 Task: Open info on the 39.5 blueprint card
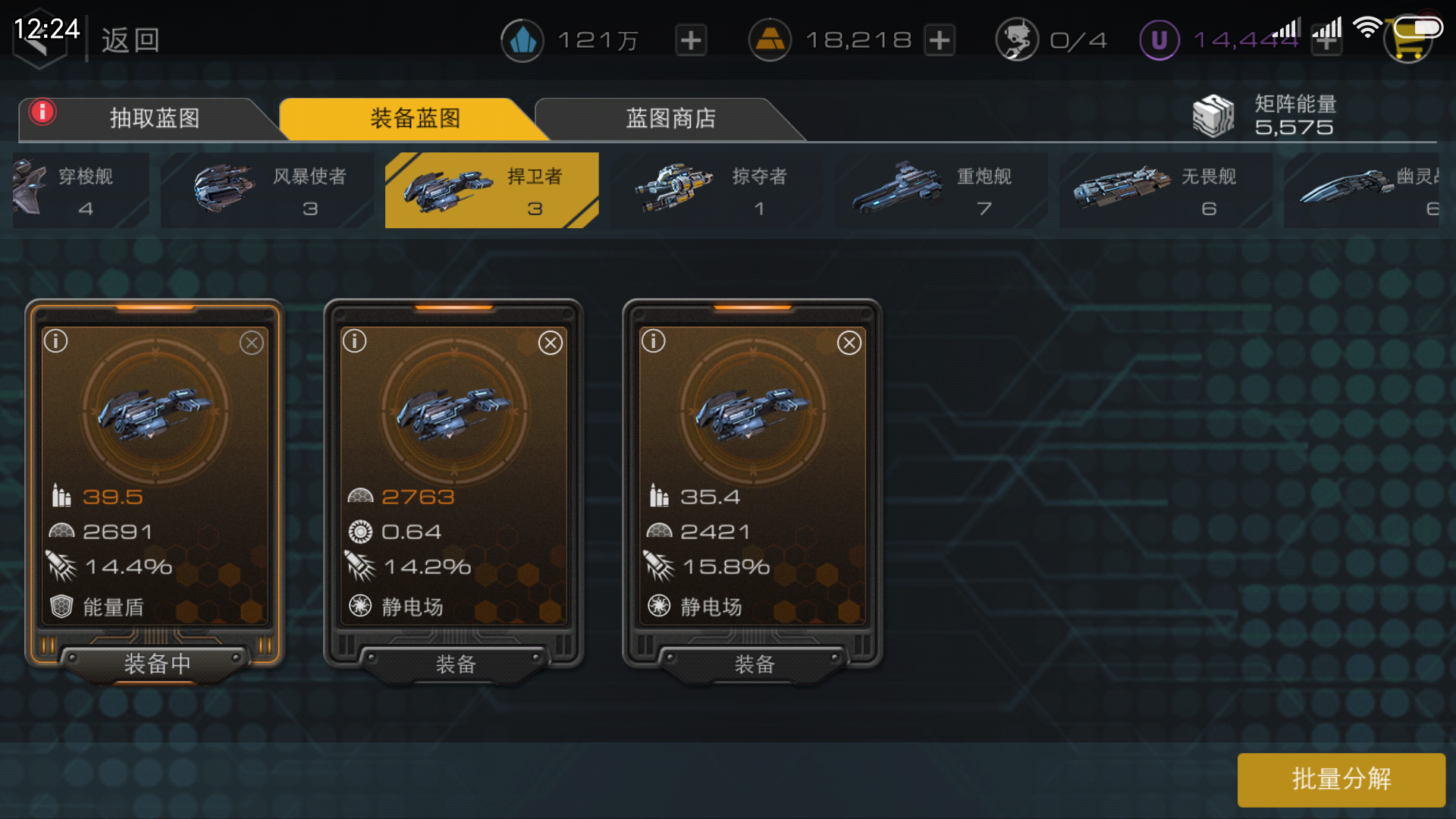pyautogui.click(x=55, y=341)
